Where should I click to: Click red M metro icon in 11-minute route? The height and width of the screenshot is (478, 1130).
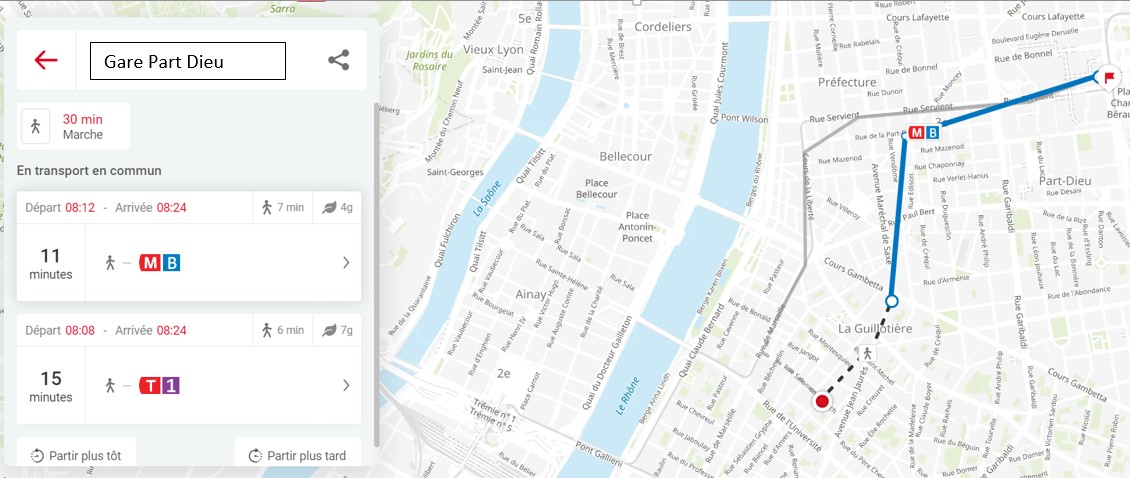150,263
